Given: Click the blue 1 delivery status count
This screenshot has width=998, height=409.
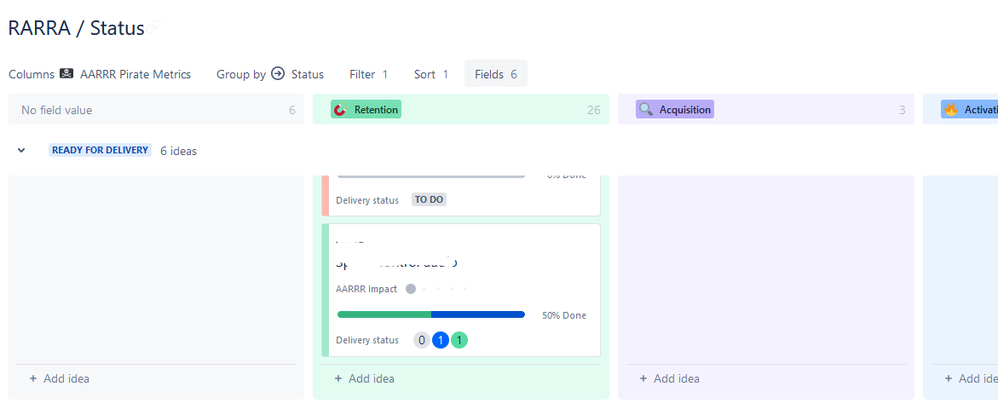Looking at the screenshot, I should pyautogui.click(x=440, y=340).
